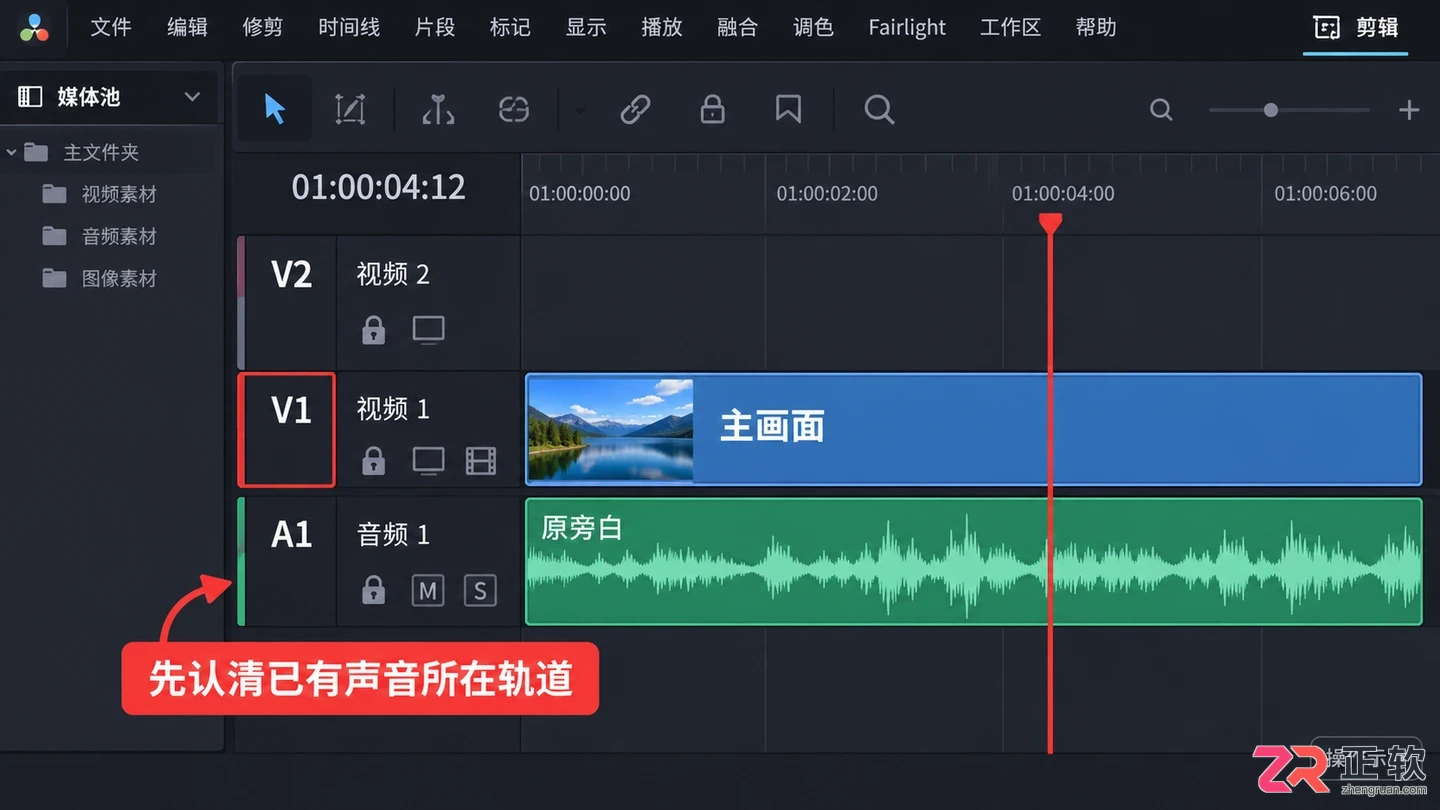Lock the 视频 1 track
1440x810 pixels.
point(373,460)
